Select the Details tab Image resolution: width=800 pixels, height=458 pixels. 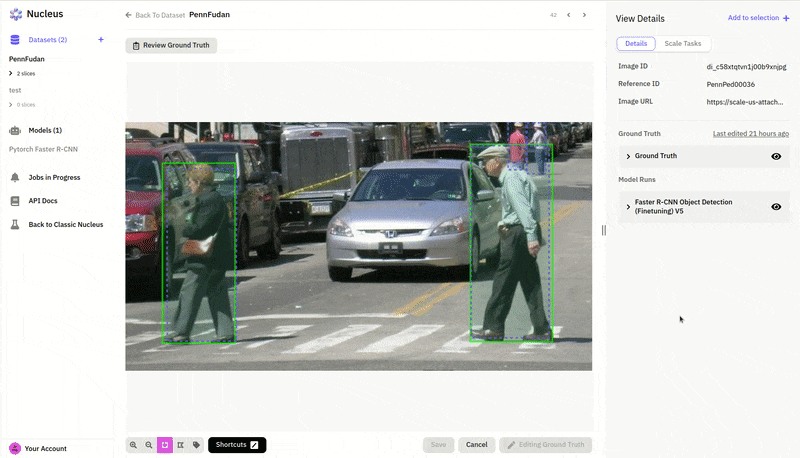636,44
